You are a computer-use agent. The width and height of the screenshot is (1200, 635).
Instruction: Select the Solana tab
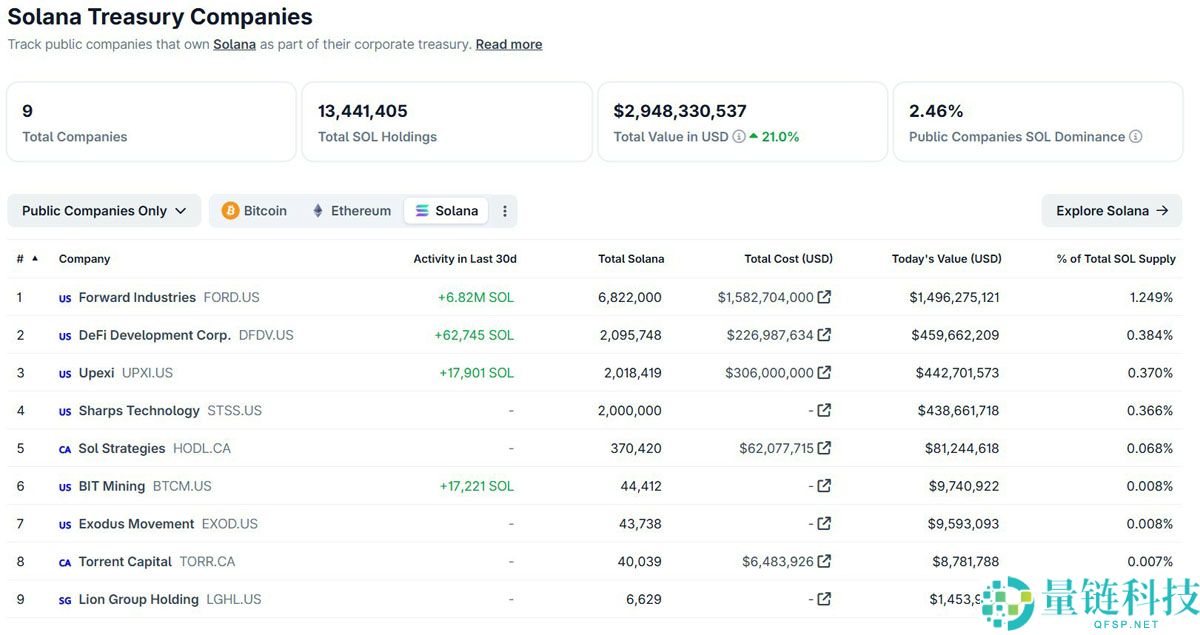pos(447,211)
